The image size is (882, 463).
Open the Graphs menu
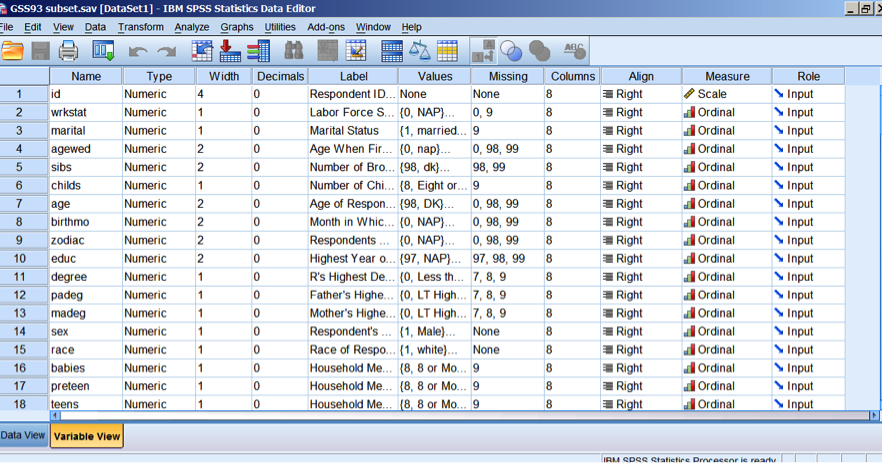[237, 27]
